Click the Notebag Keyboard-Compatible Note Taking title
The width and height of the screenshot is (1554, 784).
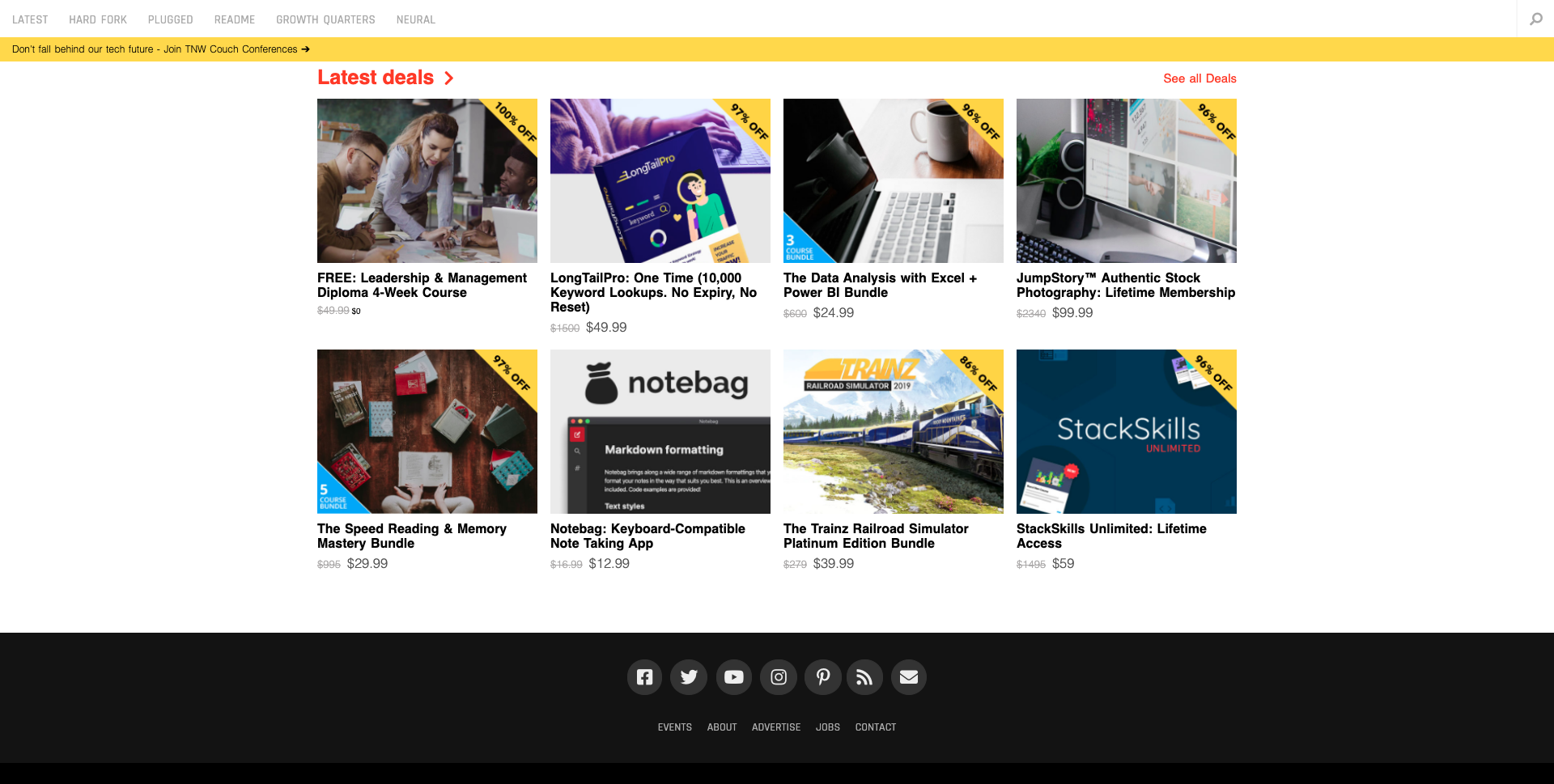pos(647,536)
